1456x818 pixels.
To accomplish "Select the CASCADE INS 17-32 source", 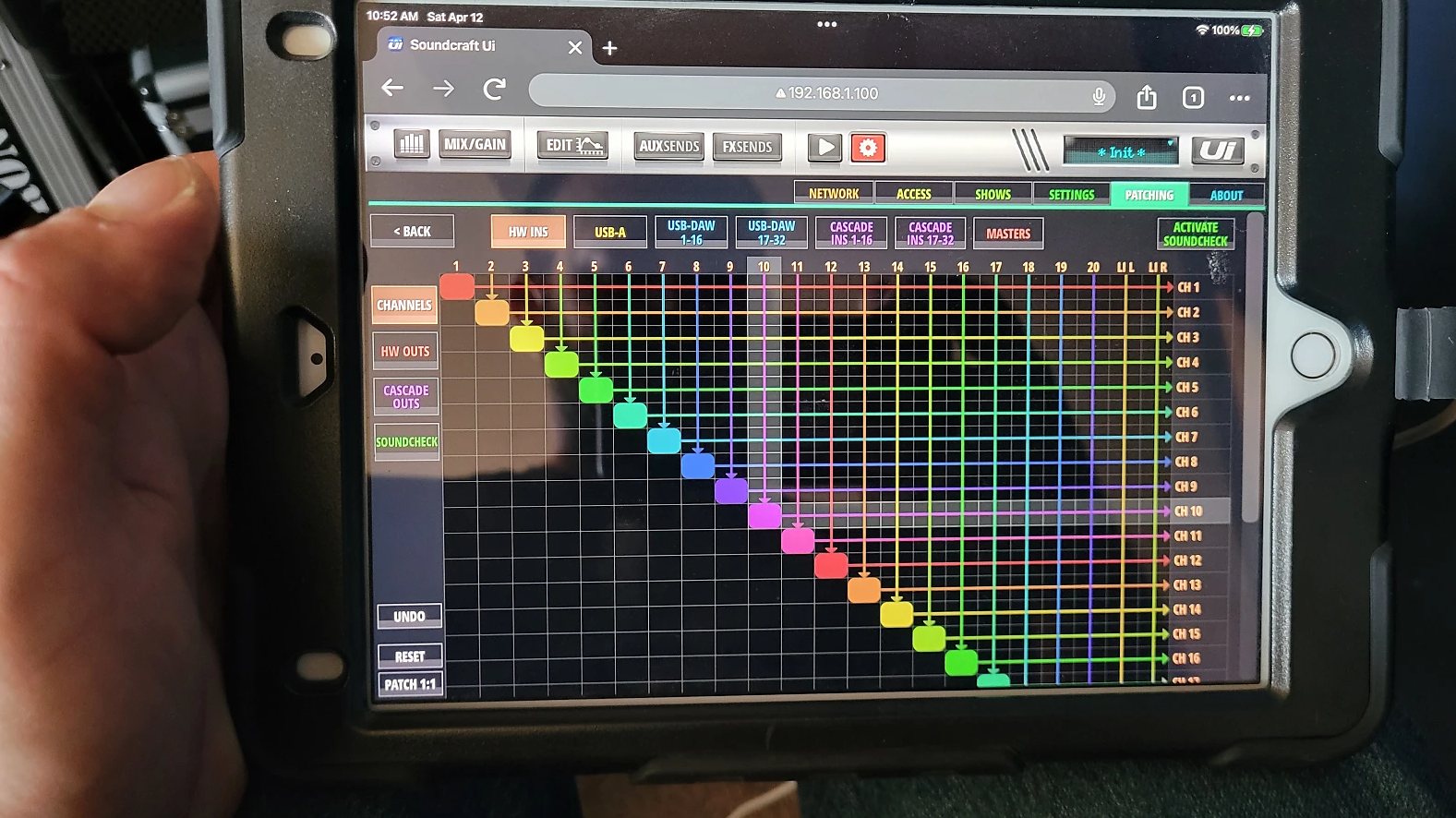I will (930, 234).
